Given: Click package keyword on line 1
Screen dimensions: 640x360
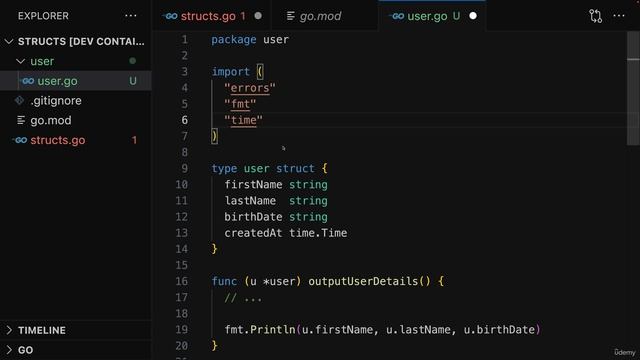Looking at the screenshot, I should 234,40.
